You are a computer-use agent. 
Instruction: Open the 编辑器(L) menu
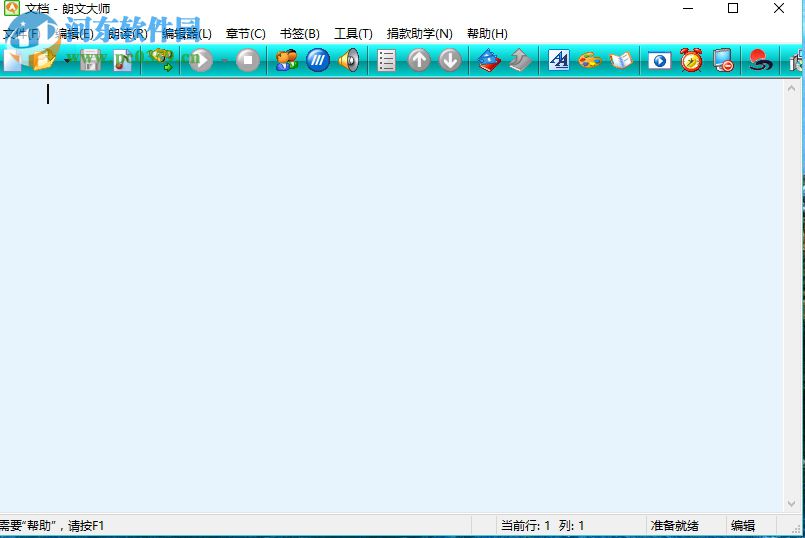(187, 34)
